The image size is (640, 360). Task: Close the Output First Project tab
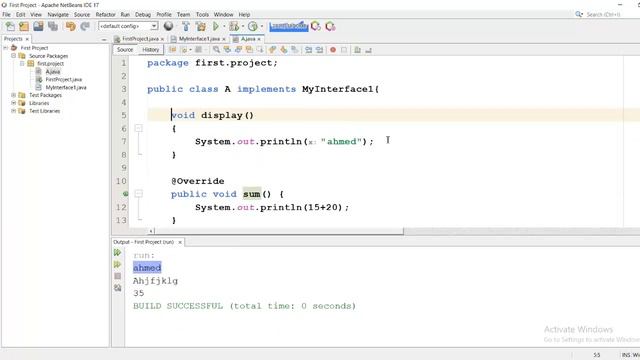click(x=180, y=242)
